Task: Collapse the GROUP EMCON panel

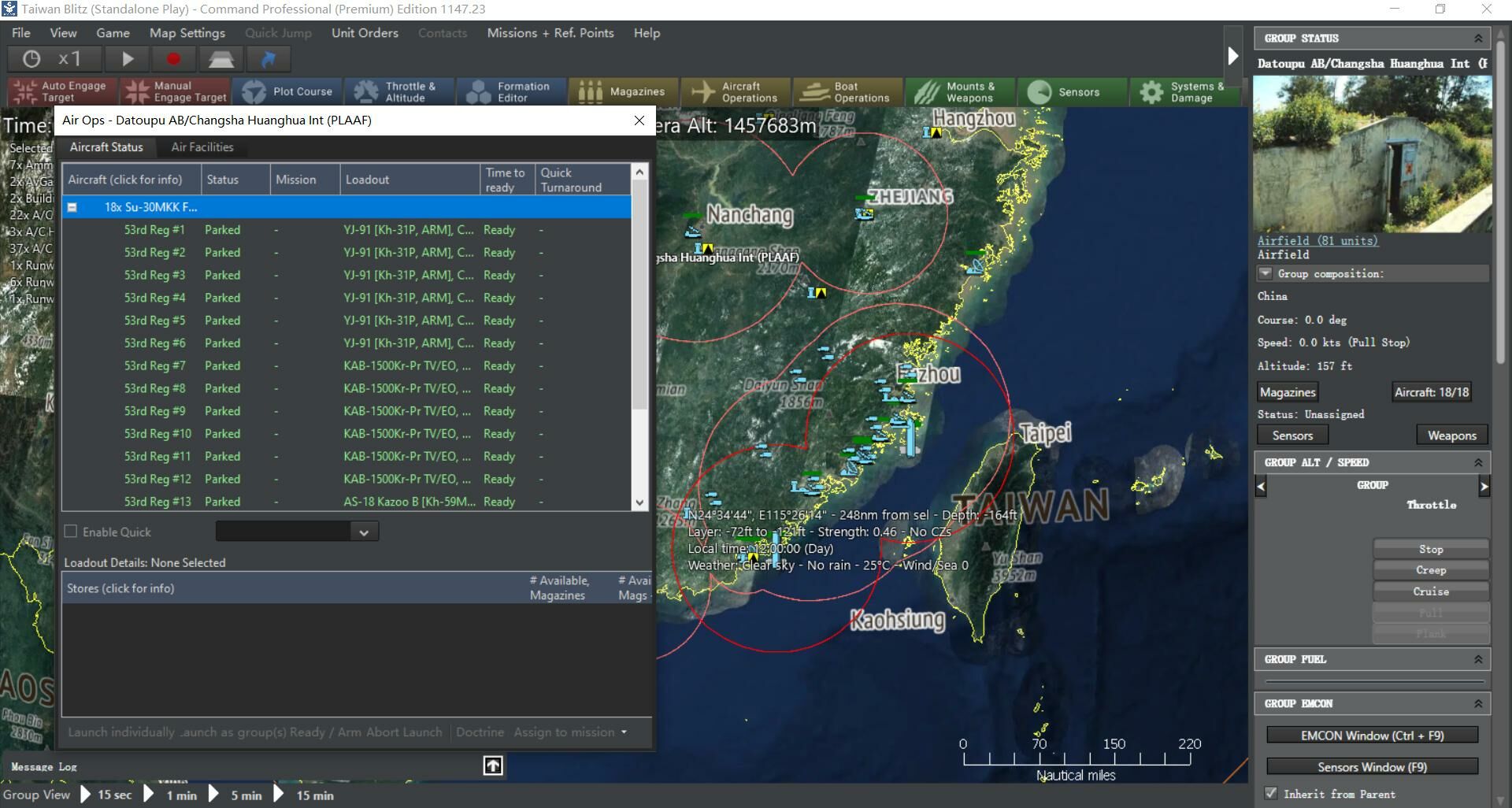Action: point(1478,703)
